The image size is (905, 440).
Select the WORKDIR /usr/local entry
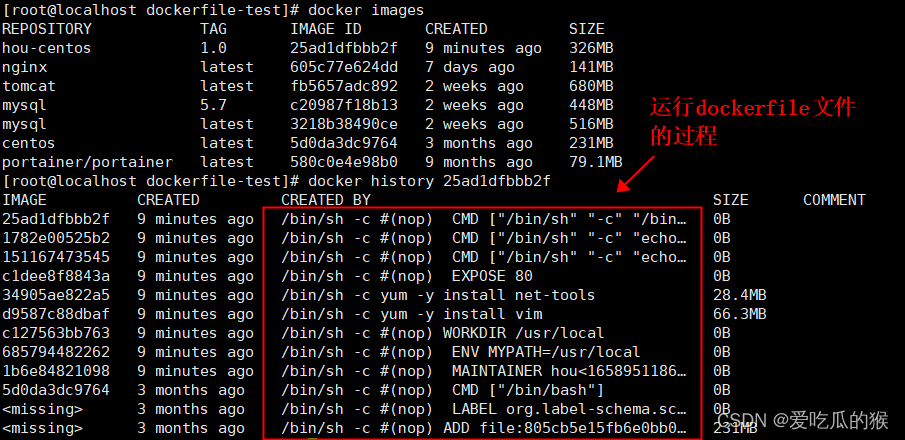pyautogui.click(x=443, y=334)
